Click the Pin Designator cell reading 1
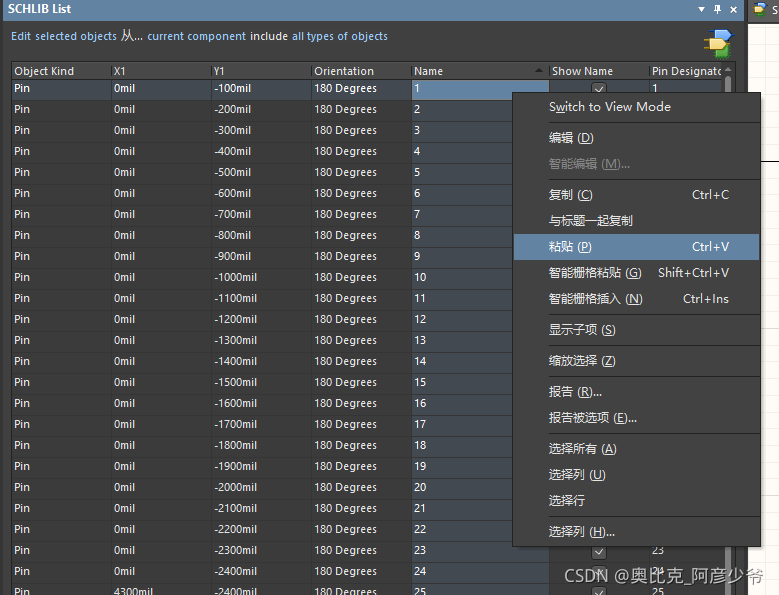 [686, 86]
